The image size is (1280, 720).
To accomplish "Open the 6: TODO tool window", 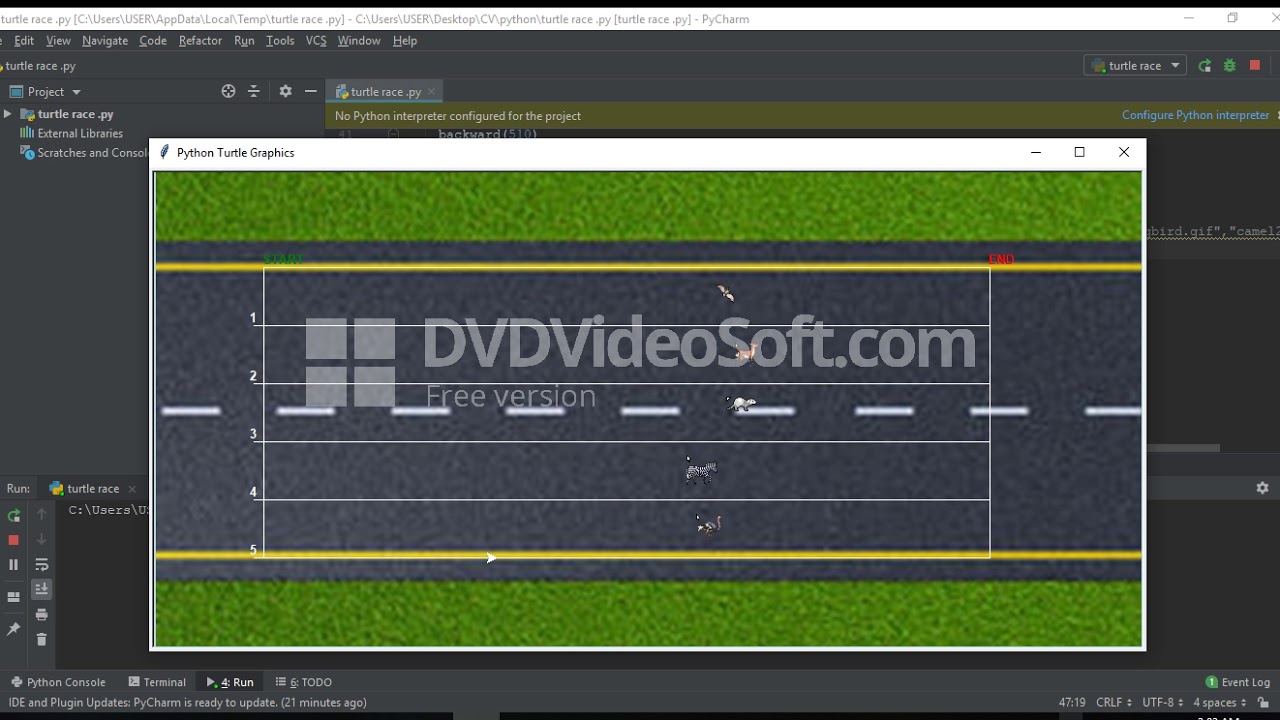I will pos(304,682).
